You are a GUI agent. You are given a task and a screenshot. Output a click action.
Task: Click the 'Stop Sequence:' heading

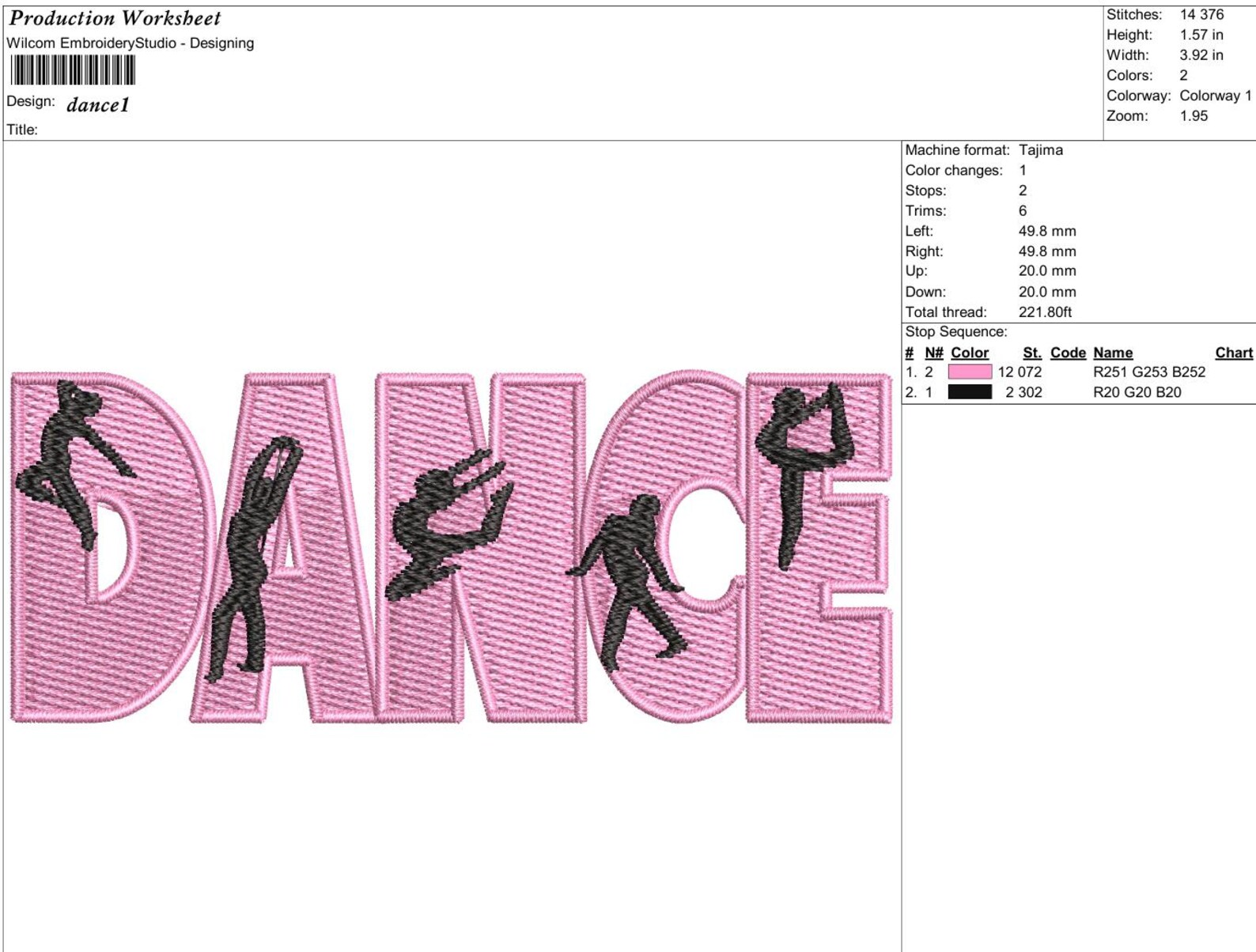pyautogui.click(x=956, y=332)
